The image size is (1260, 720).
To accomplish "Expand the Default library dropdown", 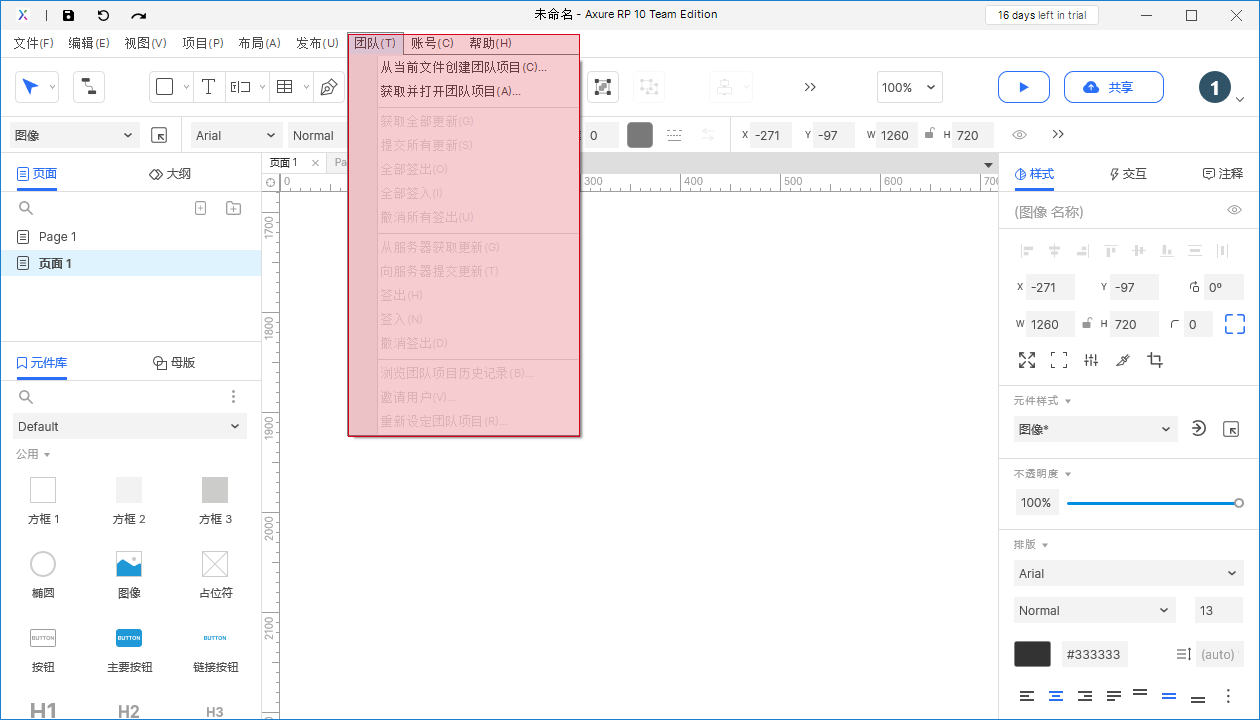I will click(129, 426).
